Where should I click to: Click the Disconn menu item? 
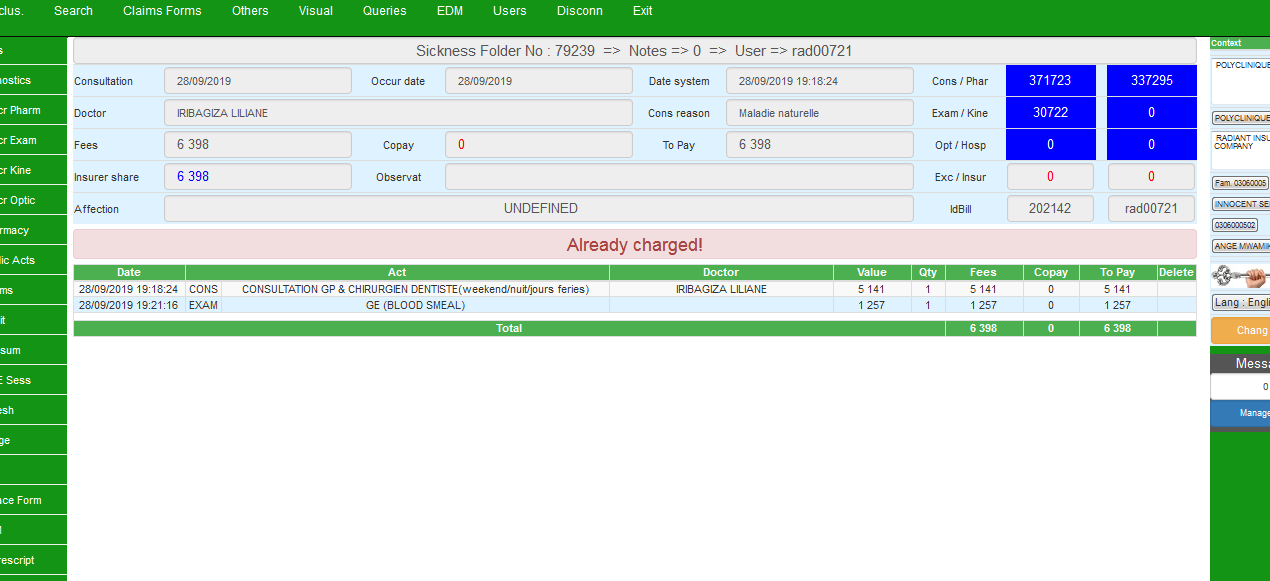pos(580,11)
